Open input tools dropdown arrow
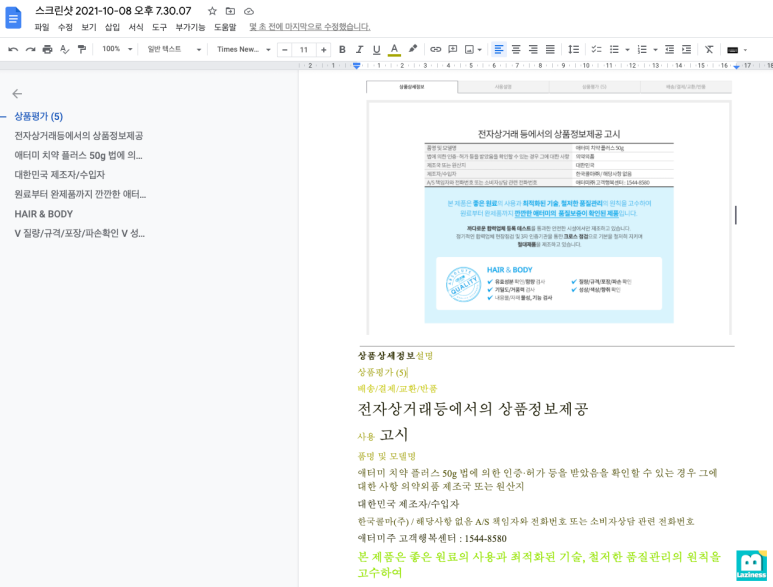Image resolution: width=773 pixels, height=587 pixels. coord(745,50)
